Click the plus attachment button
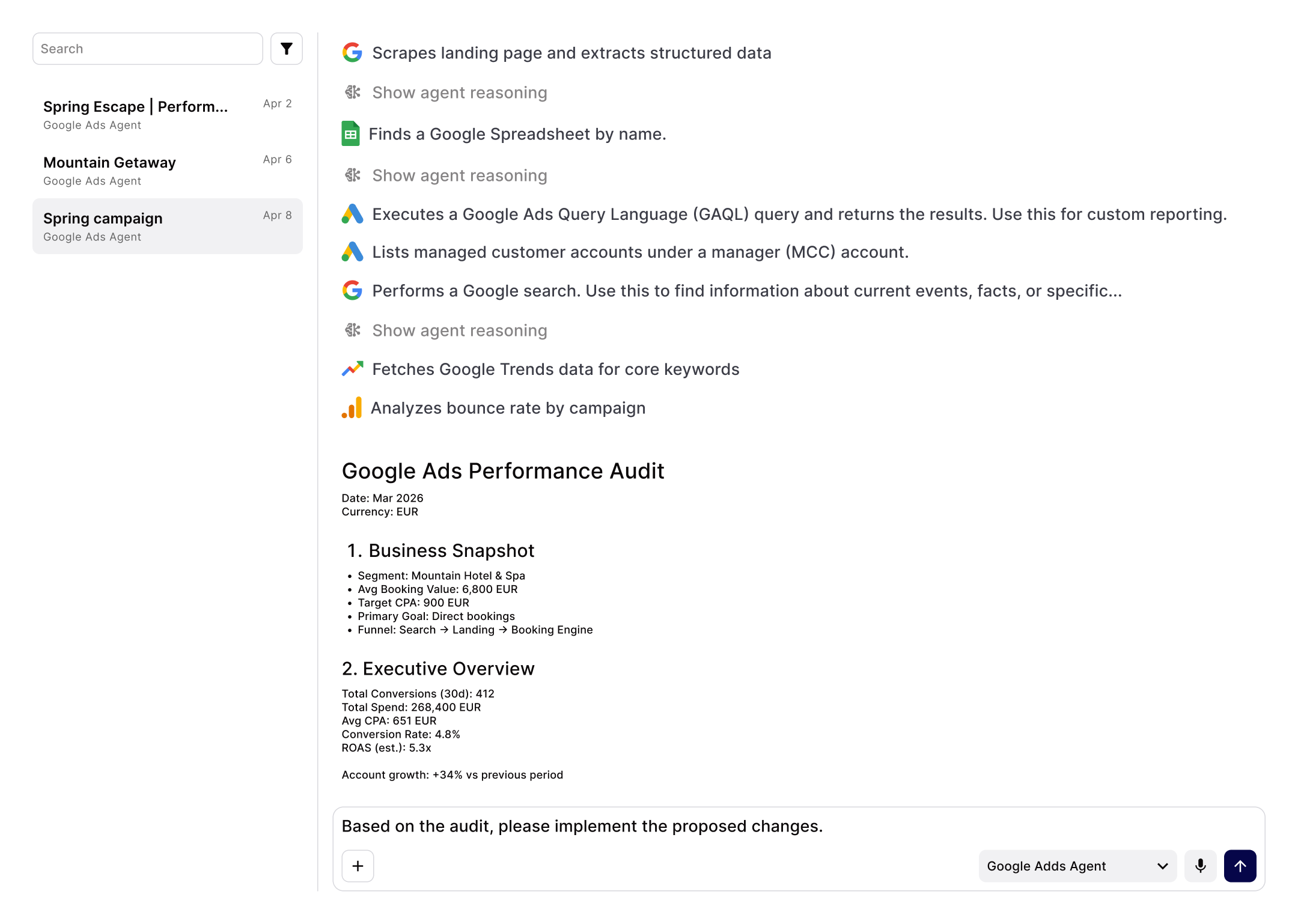This screenshot has width=1298, height=924. coord(358,866)
